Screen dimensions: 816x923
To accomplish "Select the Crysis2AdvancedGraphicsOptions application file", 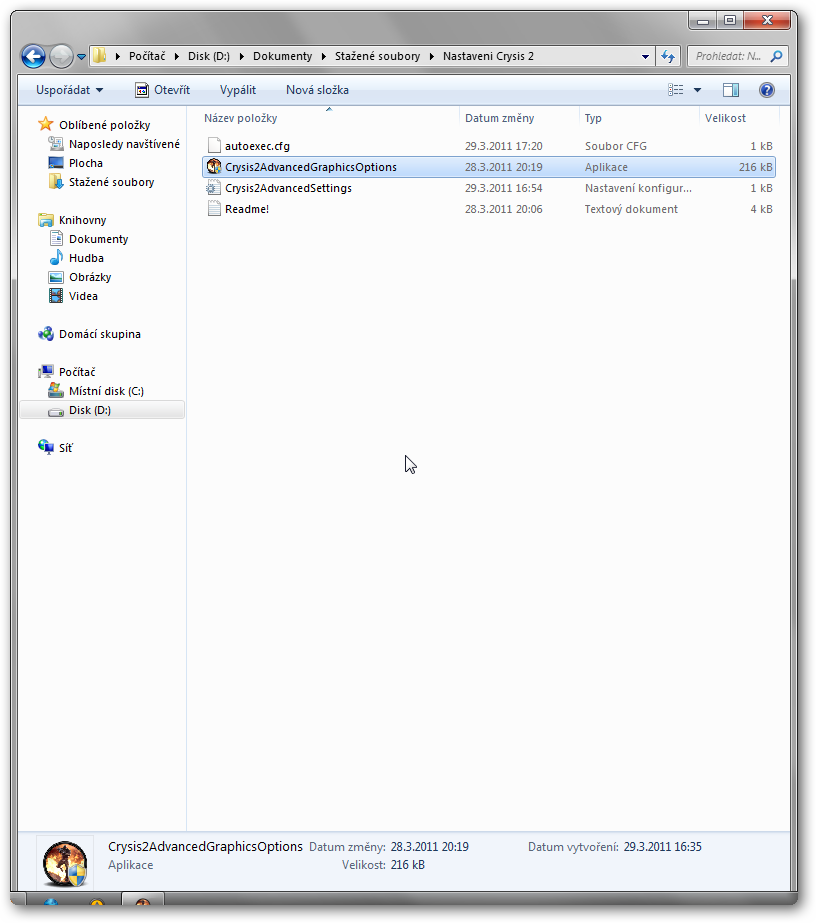I will pos(310,167).
